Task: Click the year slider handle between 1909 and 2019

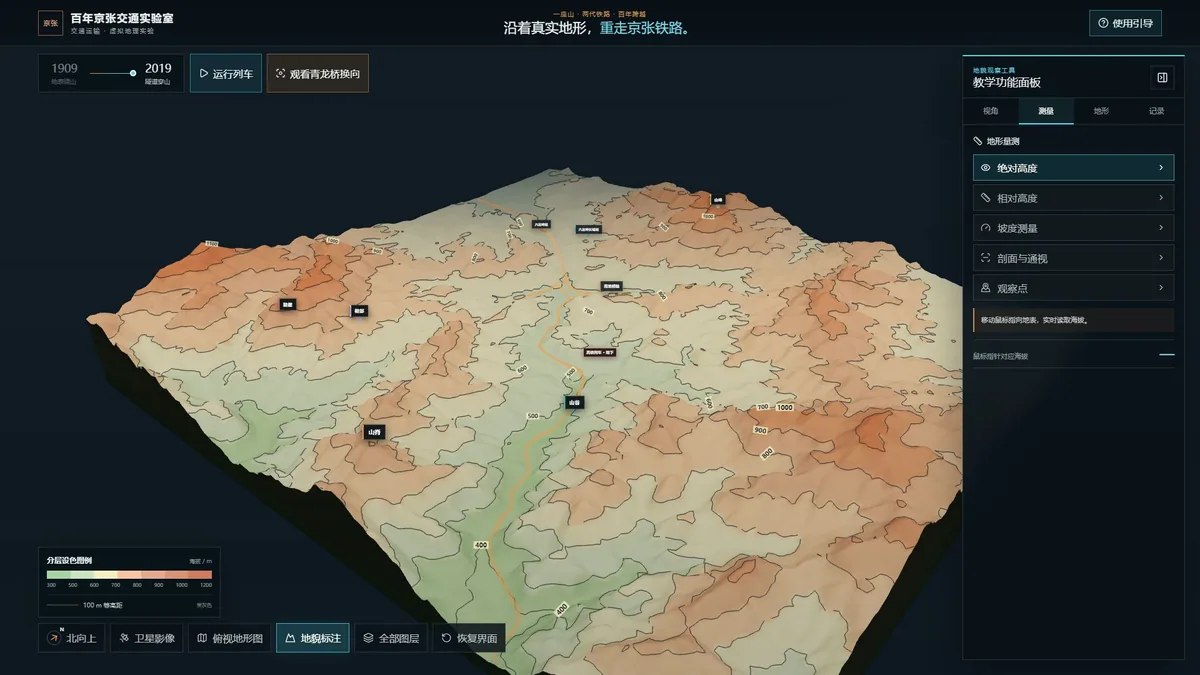Action: (x=133, y=73)
